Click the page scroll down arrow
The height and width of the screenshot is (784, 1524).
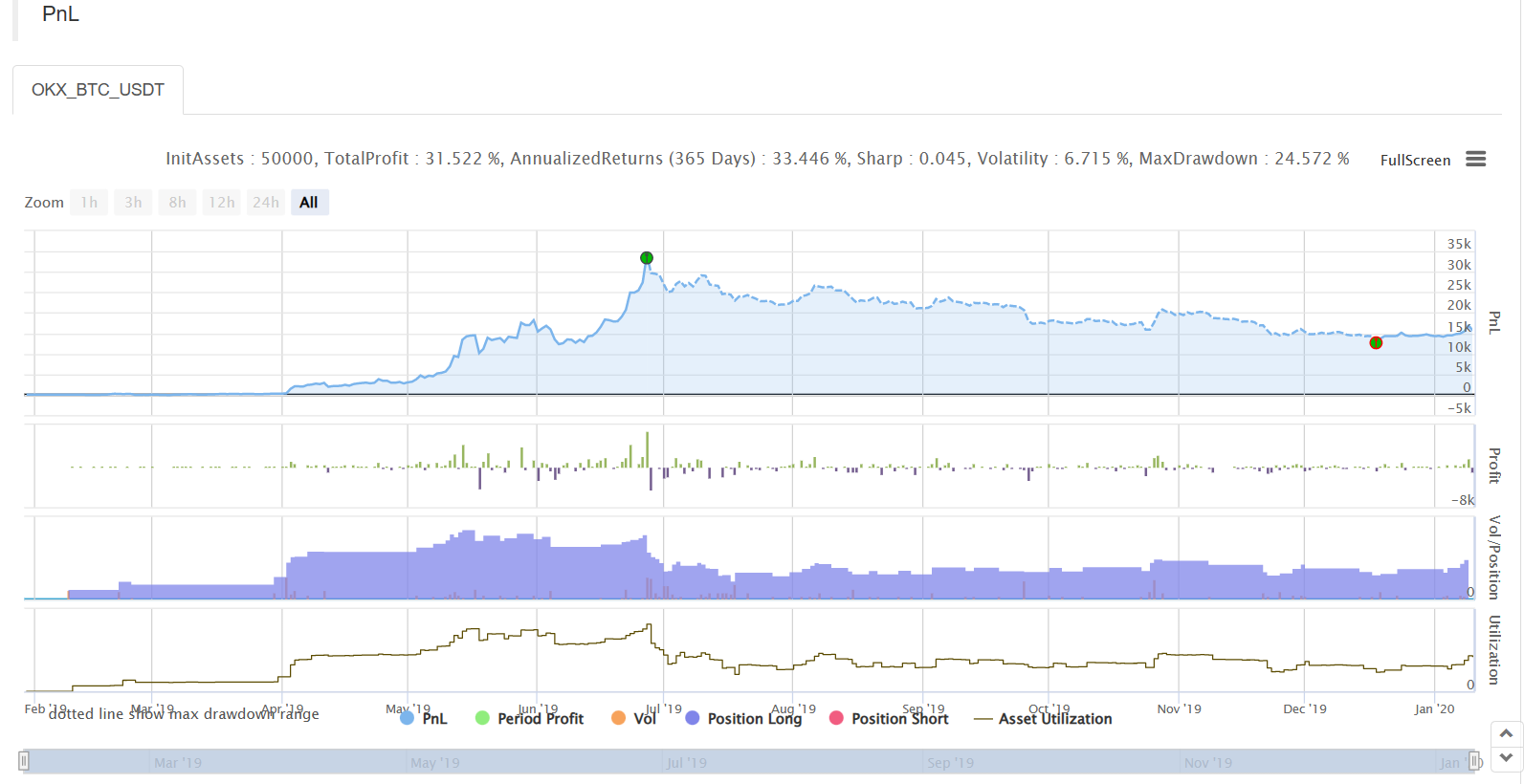point(1506,759)
